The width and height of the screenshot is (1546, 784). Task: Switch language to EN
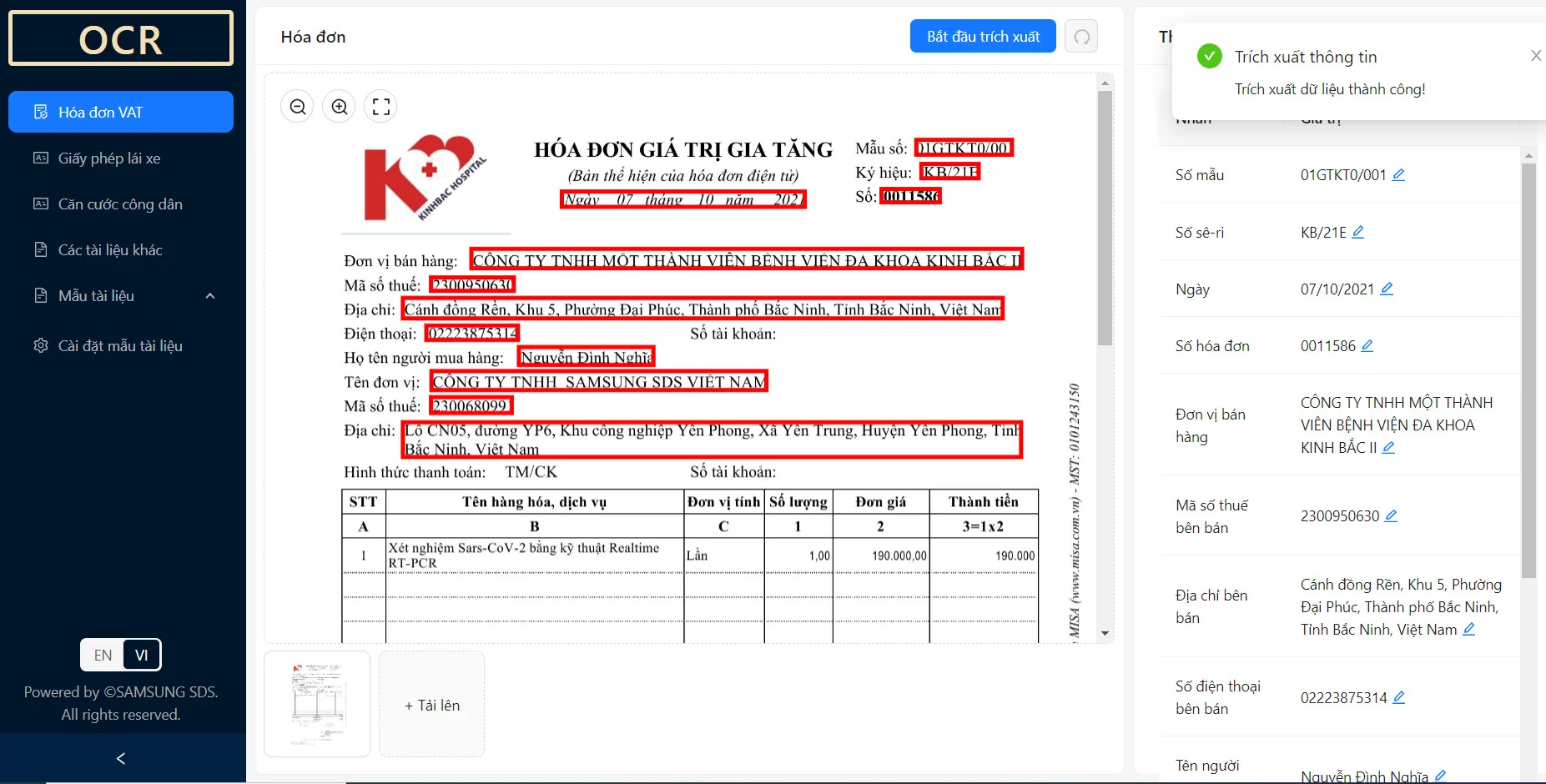(103, 655)
